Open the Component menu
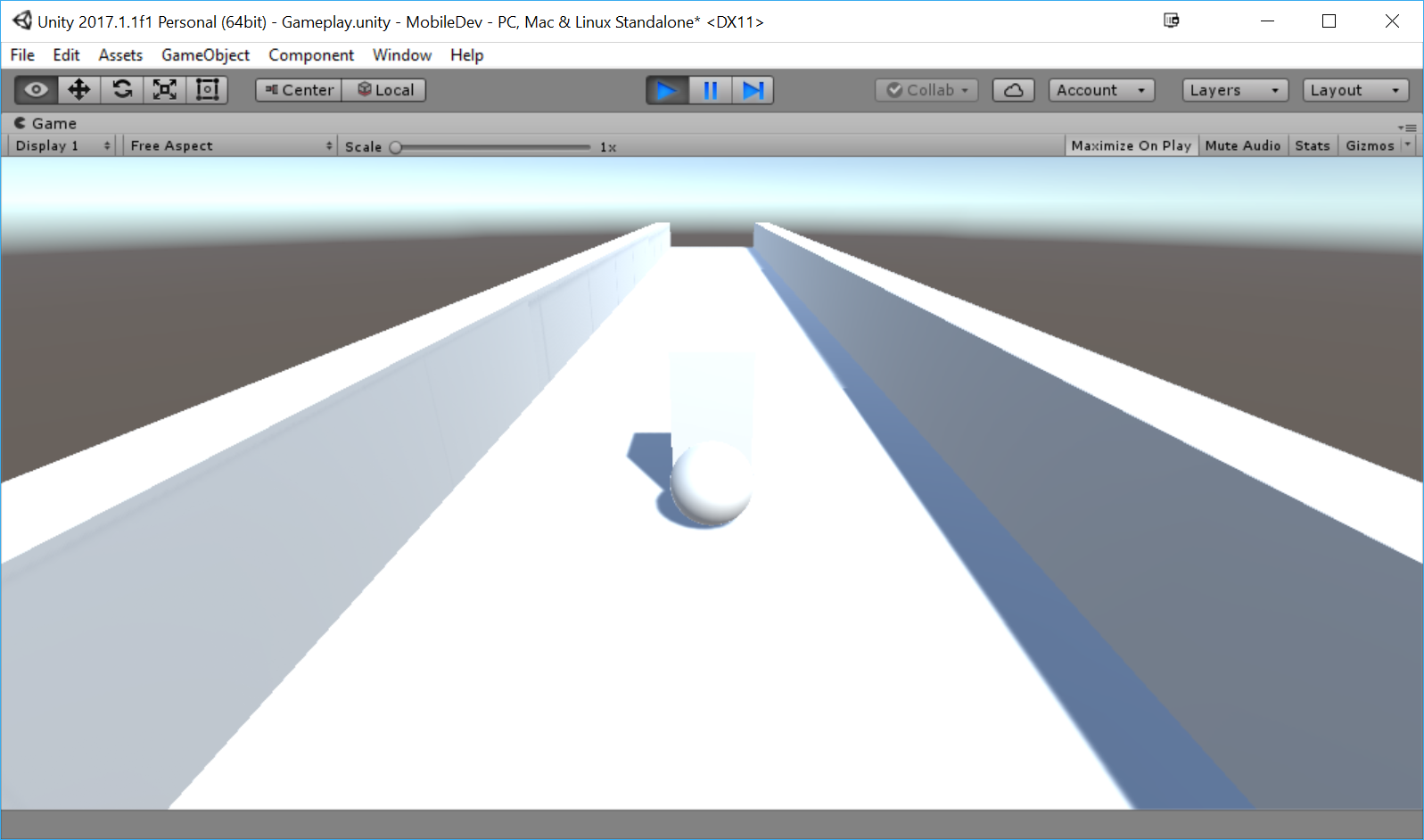 [311, 55]
